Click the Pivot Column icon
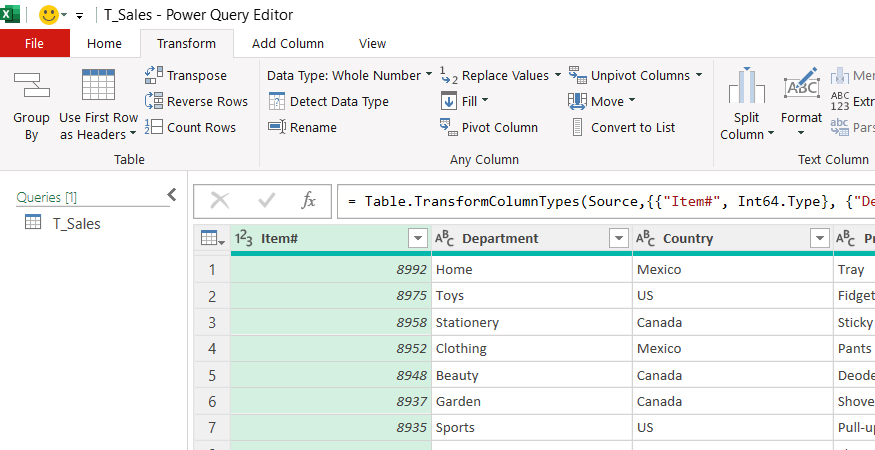 coord(449,127)
